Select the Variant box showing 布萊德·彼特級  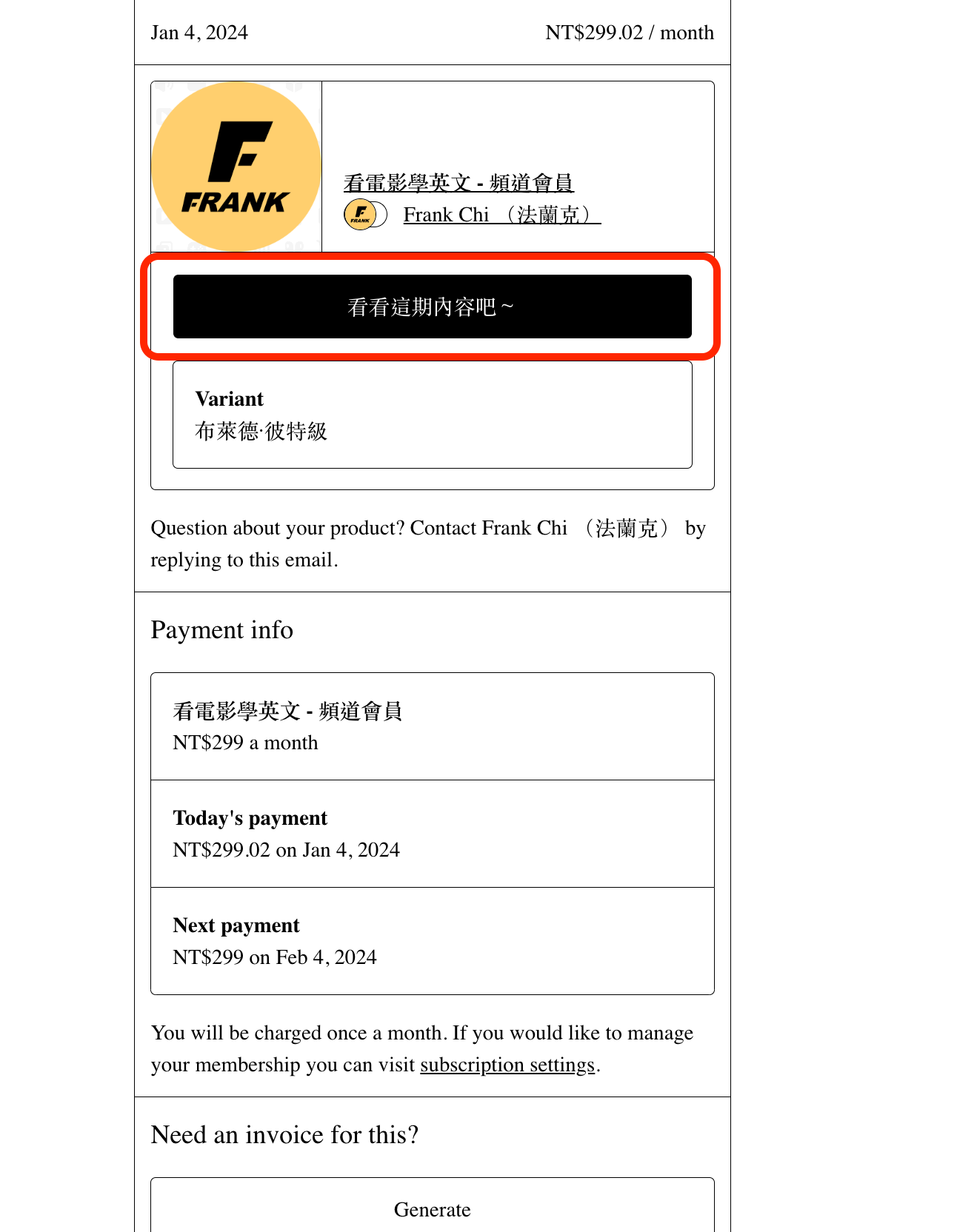[x=433, y=415]
